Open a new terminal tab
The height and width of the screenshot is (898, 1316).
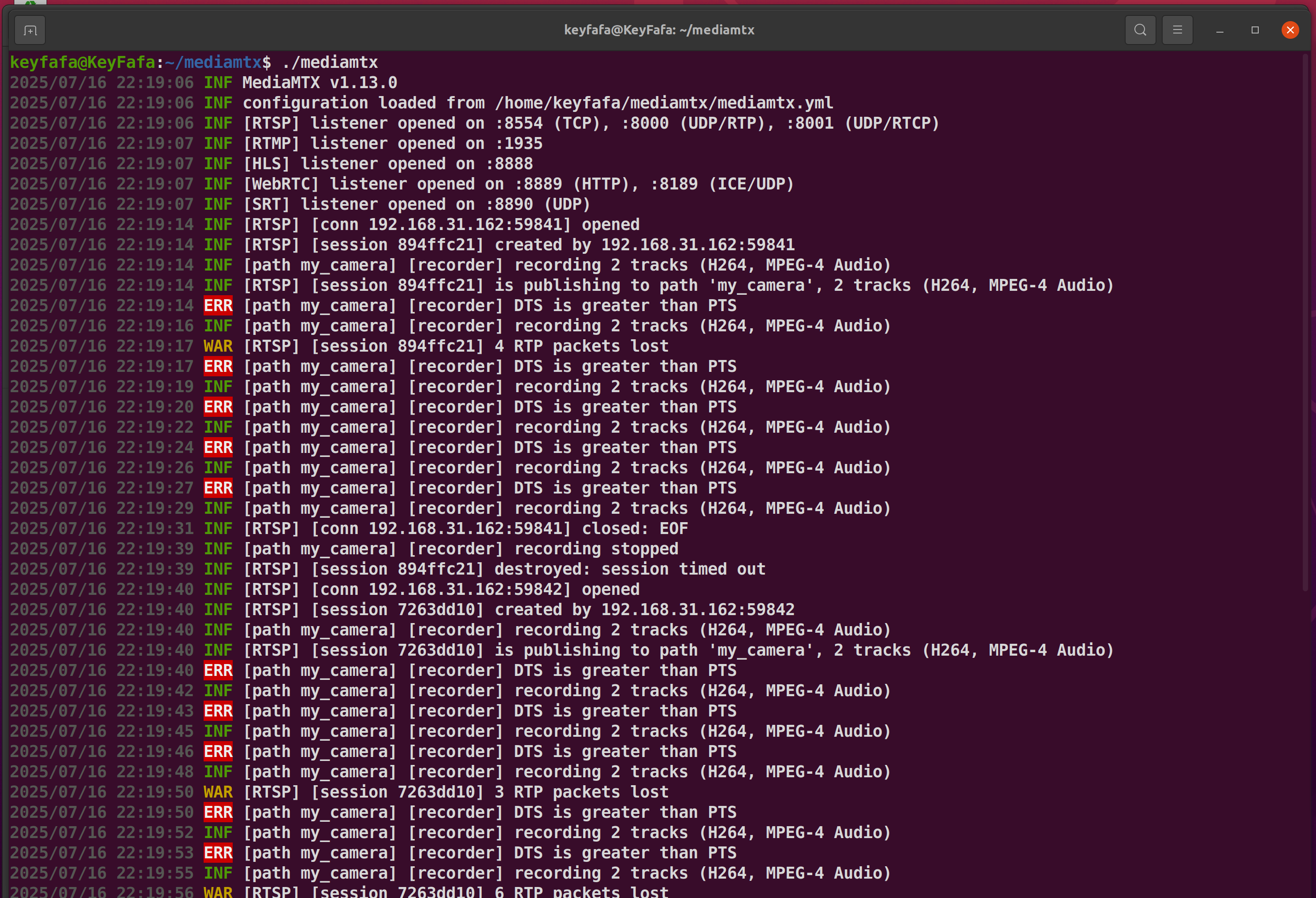coord(30,30)
